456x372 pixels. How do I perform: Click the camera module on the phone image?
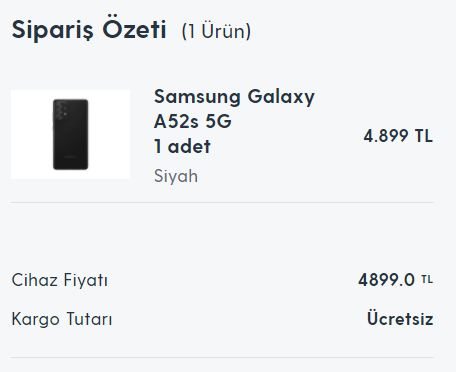point(62,110)
